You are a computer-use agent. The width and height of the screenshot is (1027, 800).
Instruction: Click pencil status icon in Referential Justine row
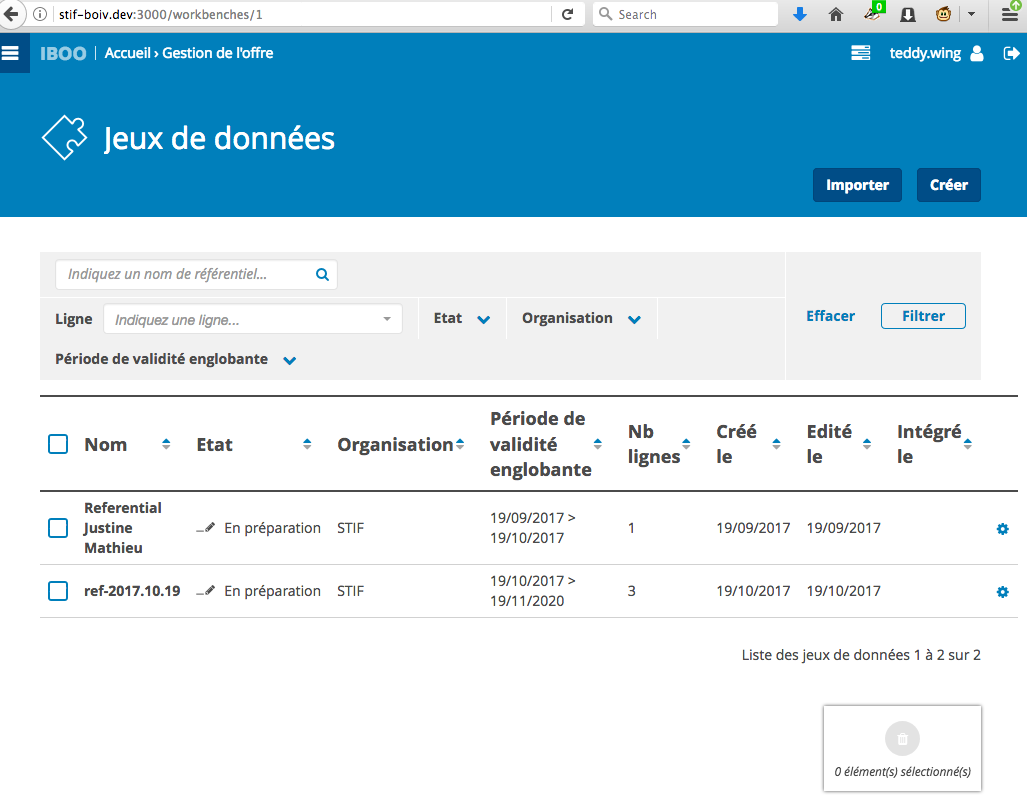(206, 528)
